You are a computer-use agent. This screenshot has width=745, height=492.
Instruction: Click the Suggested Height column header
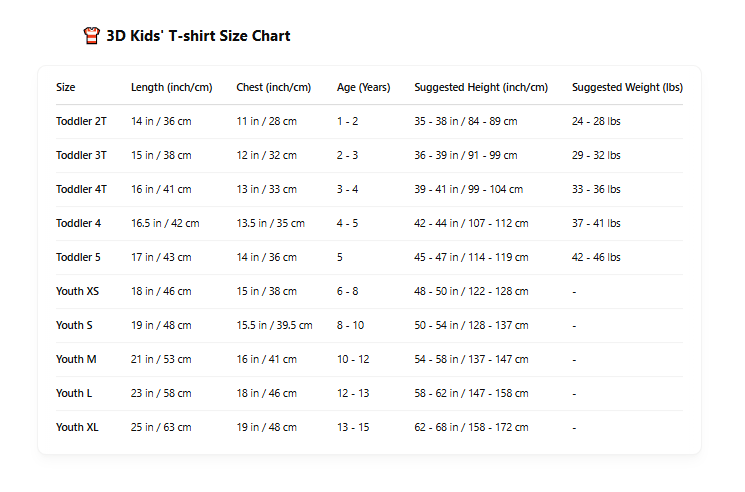click(481, 87)
